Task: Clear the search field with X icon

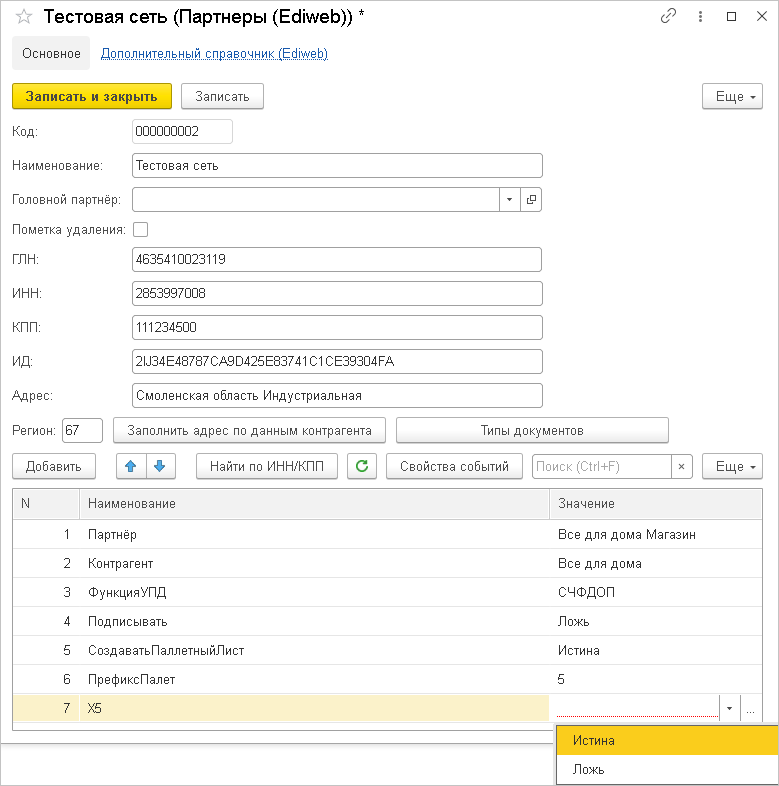Action: (680, 466)
